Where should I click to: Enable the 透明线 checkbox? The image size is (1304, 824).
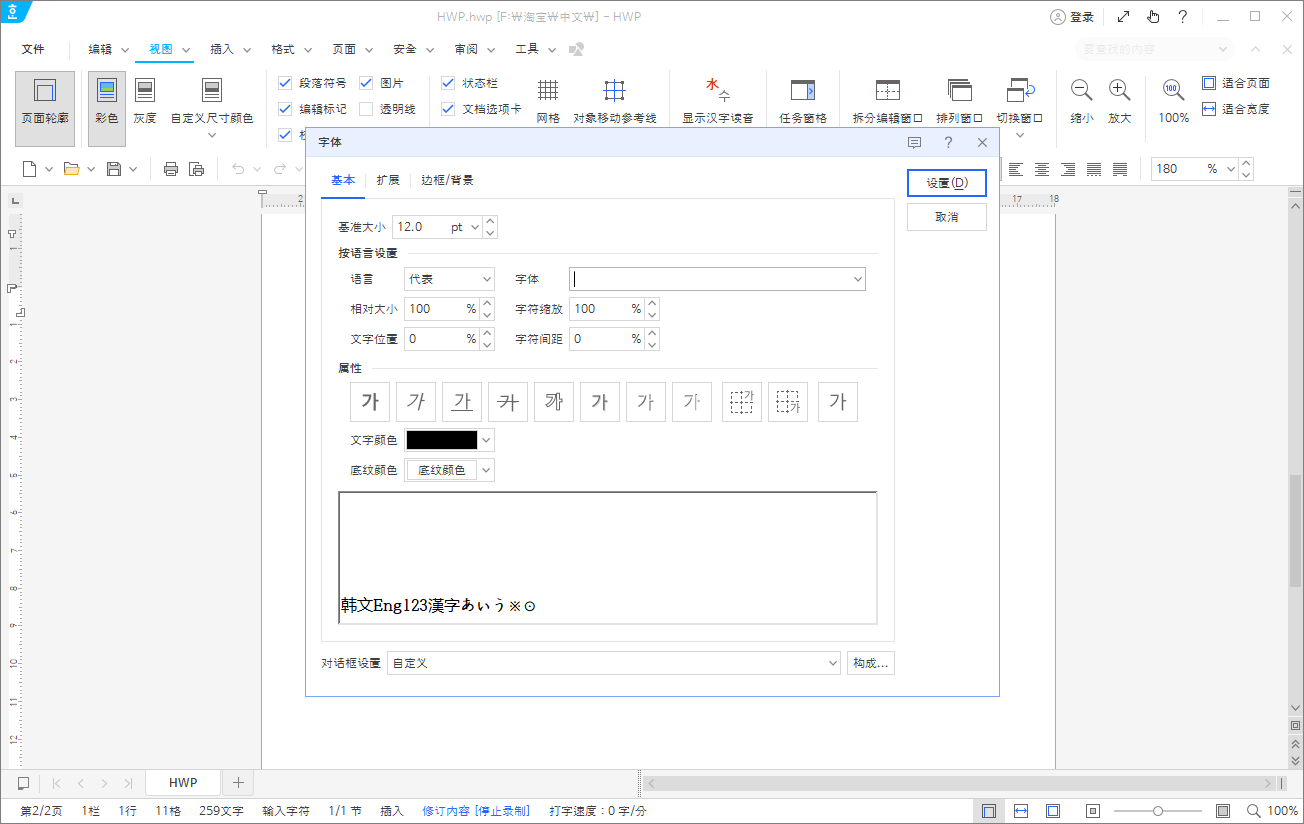click(366, 109)
